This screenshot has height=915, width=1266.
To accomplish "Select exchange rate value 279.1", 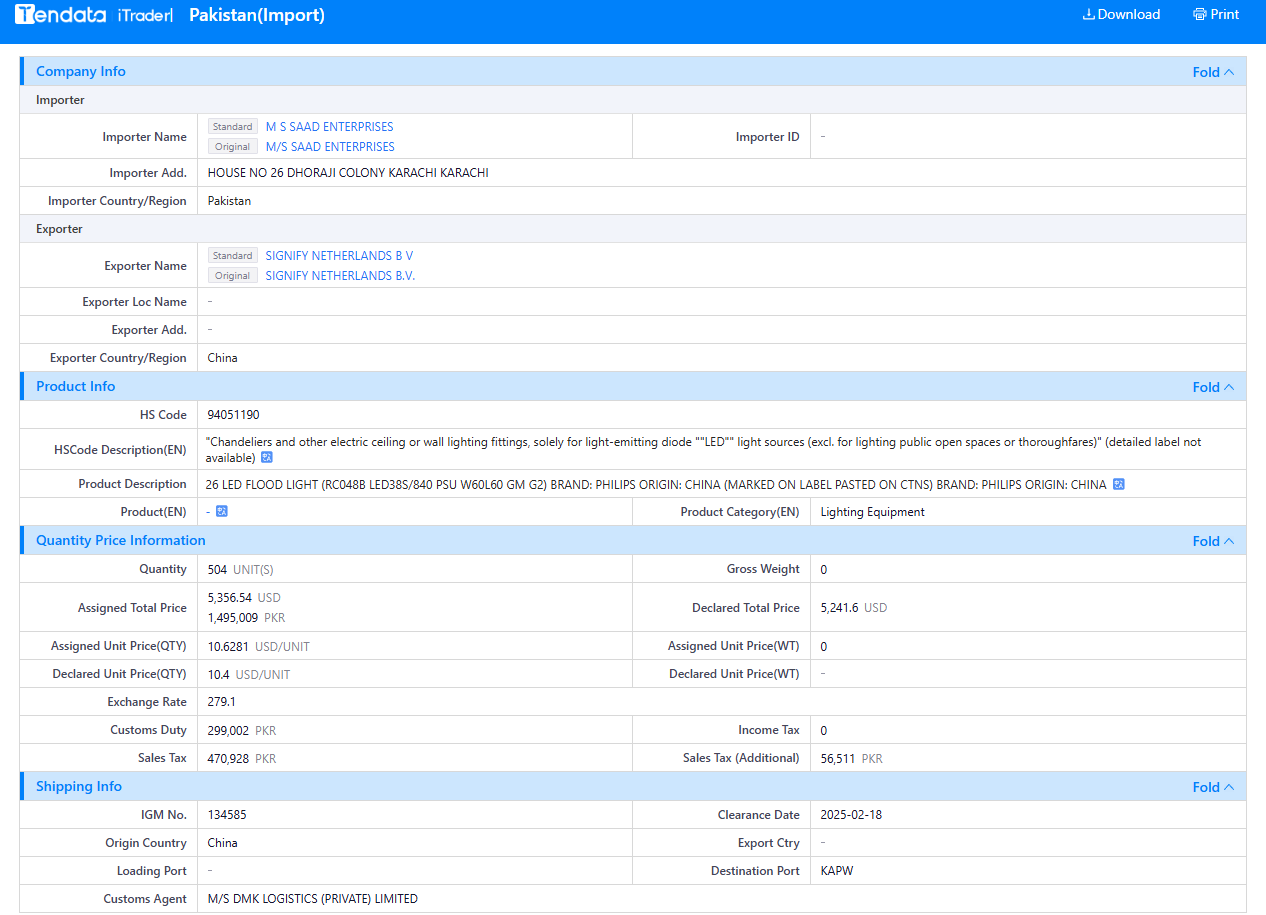I will 222,702.
